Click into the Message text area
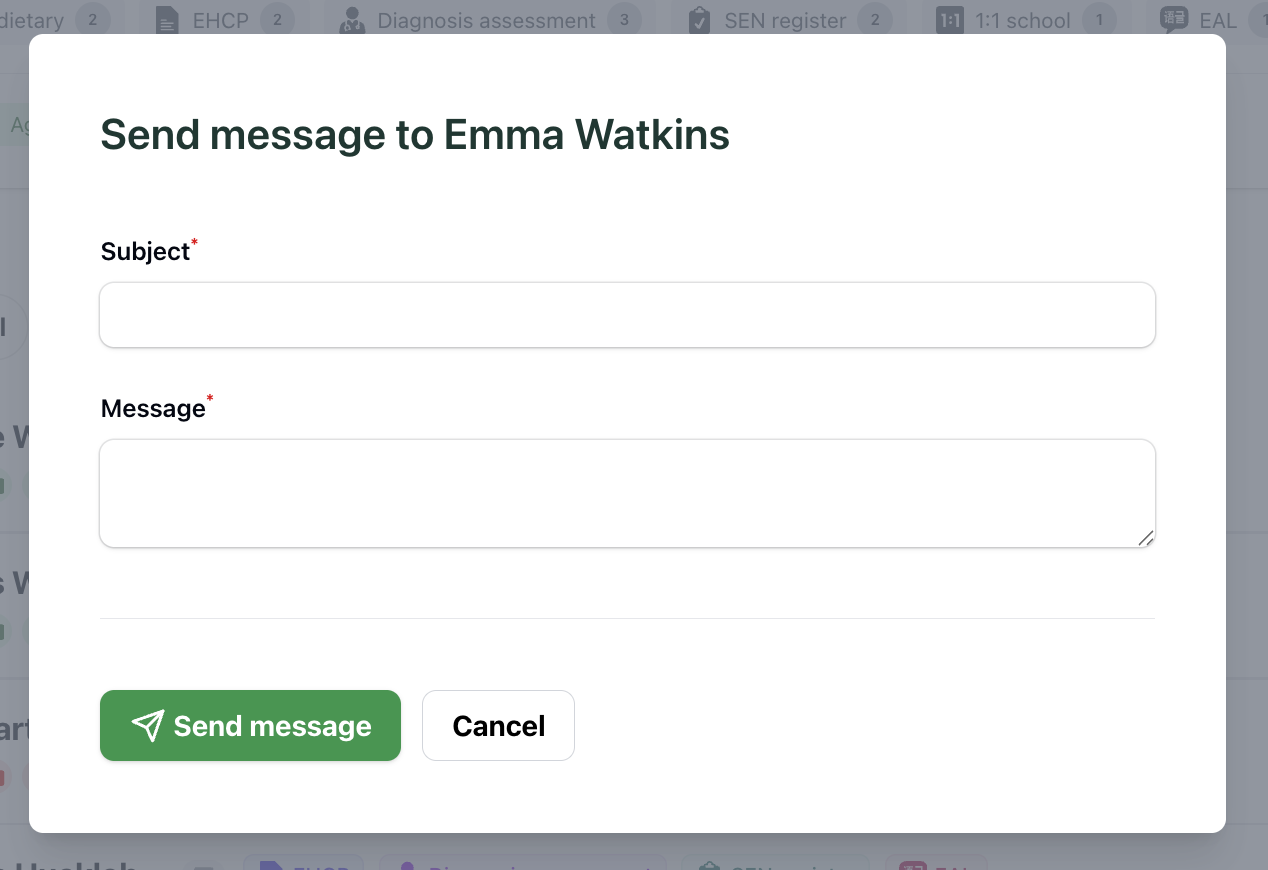This screenshot has width=1268, height=870. 627,493
